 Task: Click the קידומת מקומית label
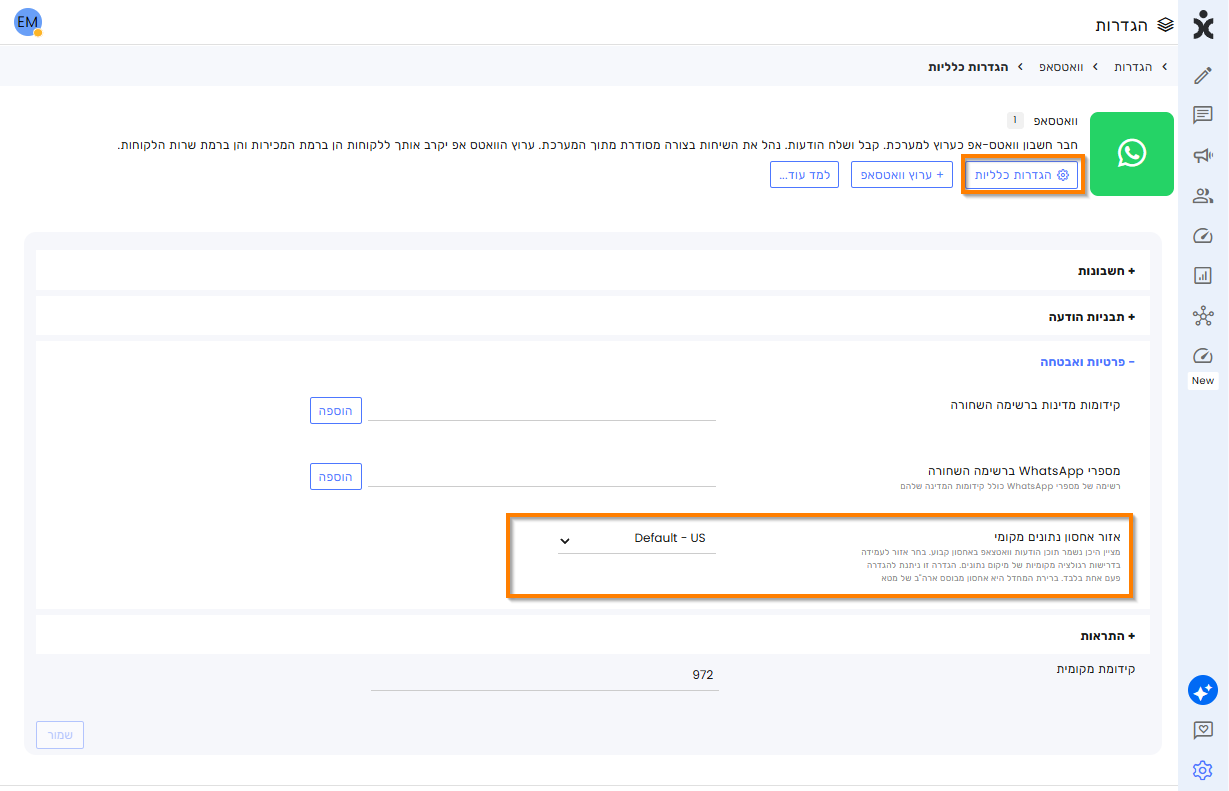1096,668
